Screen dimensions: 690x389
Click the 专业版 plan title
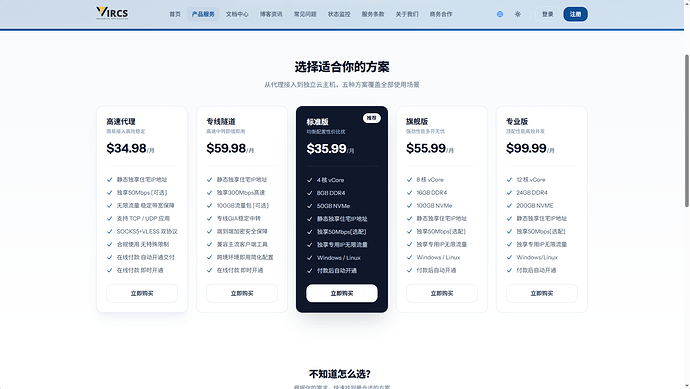(517, 121)
